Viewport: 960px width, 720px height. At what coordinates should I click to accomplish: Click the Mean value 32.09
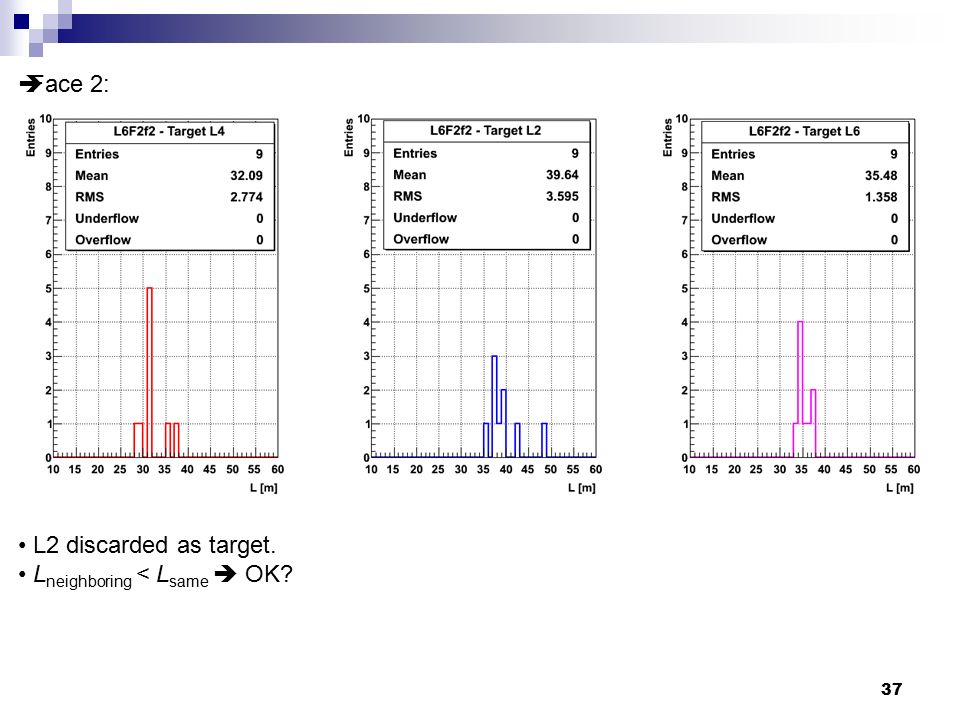pyautogui.click(x=246, y=176)
